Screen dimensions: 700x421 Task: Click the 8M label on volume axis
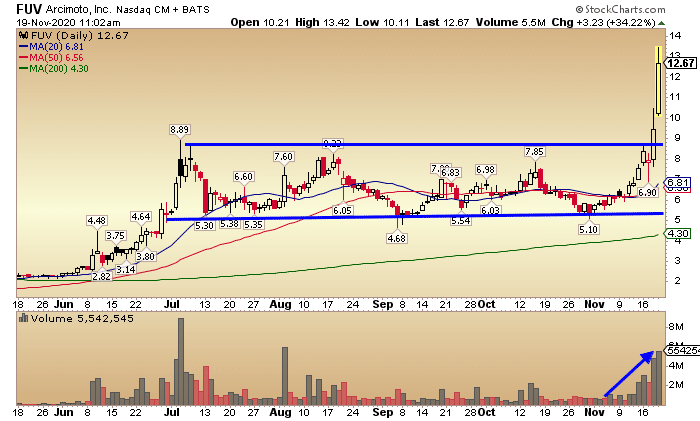pyautogui.click(x=675, y=327)
